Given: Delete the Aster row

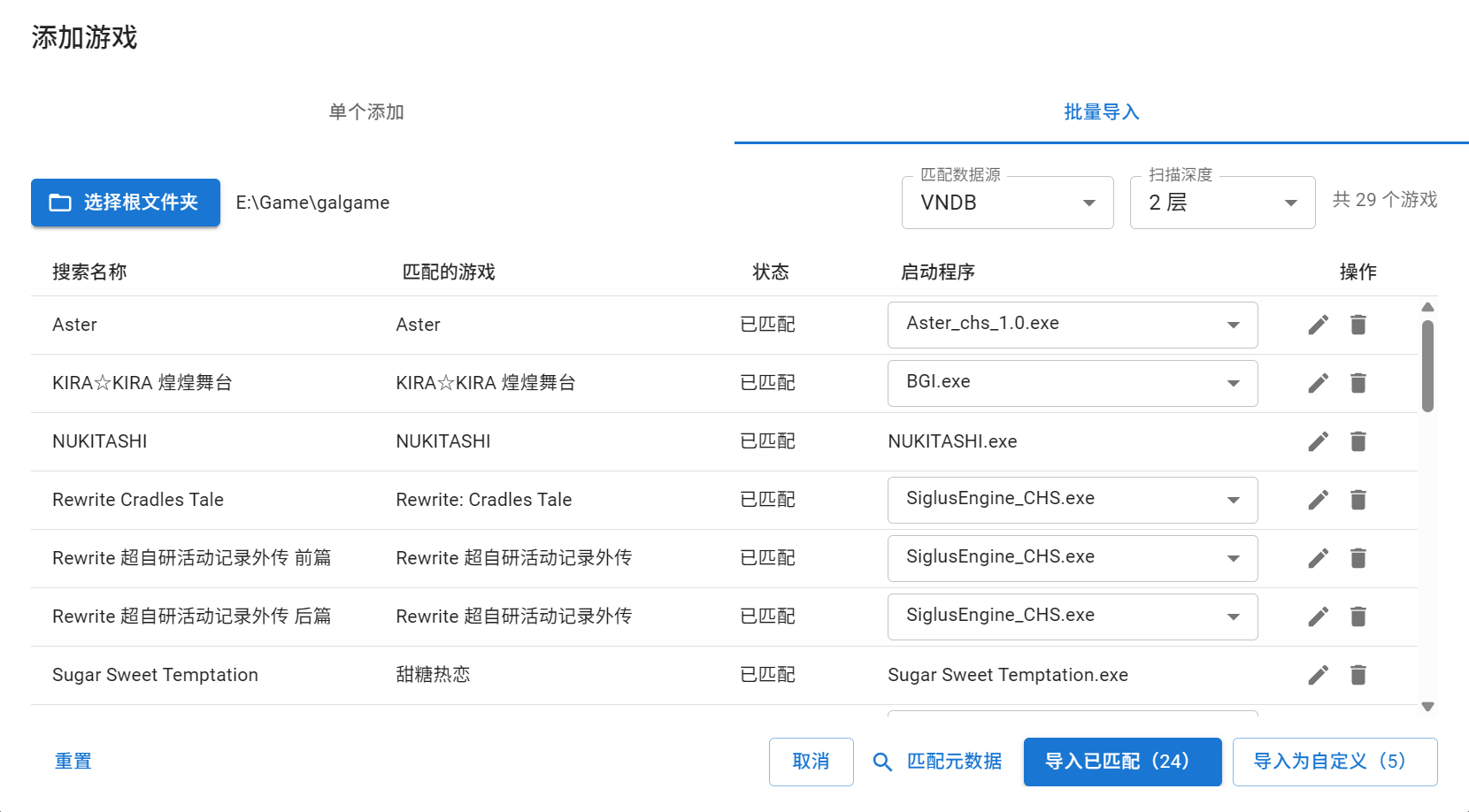Looking at the screenshot, I should tap(1358, 325).
